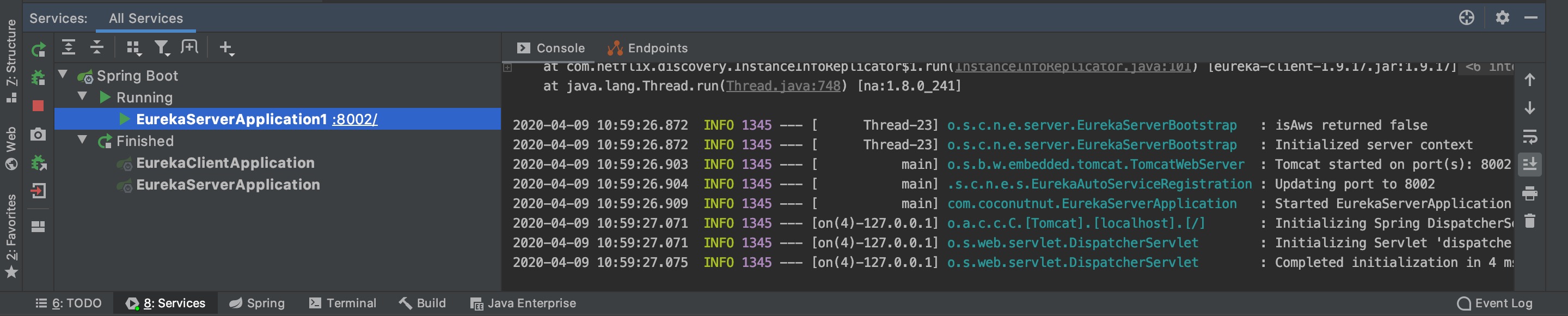This screenshot has height=316, width=1568.
Task: Click the print console output icon
Action: [1530, 193]
